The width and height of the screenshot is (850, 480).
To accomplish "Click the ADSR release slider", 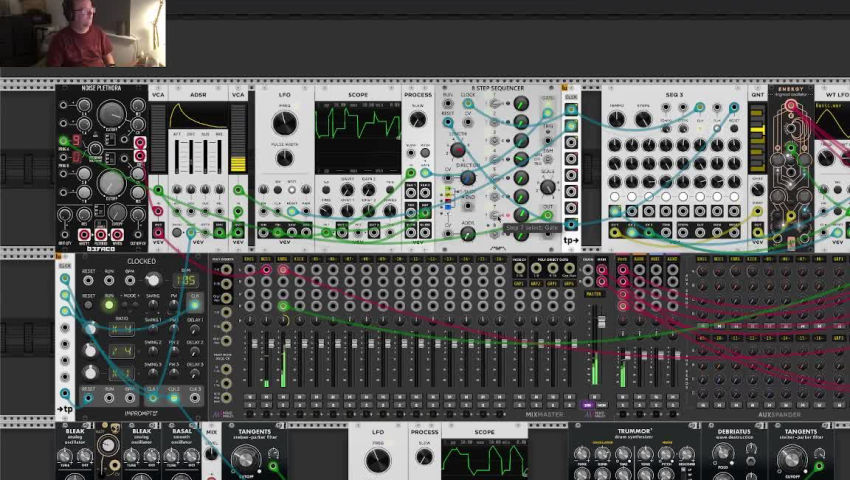I will 220,156.
